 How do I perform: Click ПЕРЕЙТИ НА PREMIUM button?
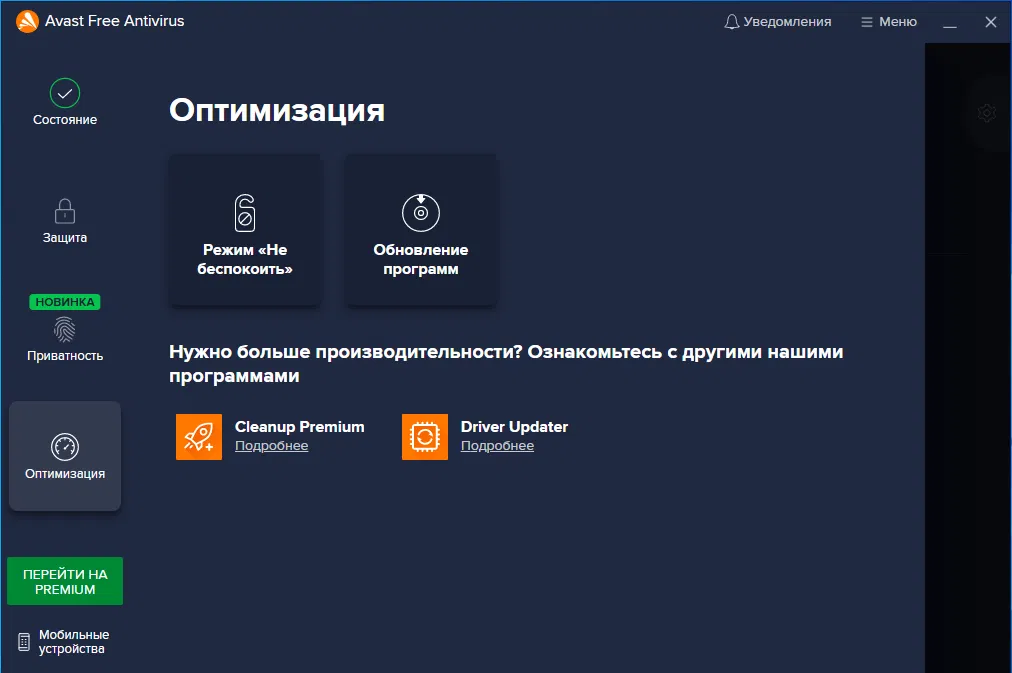(x=65, y=581)
